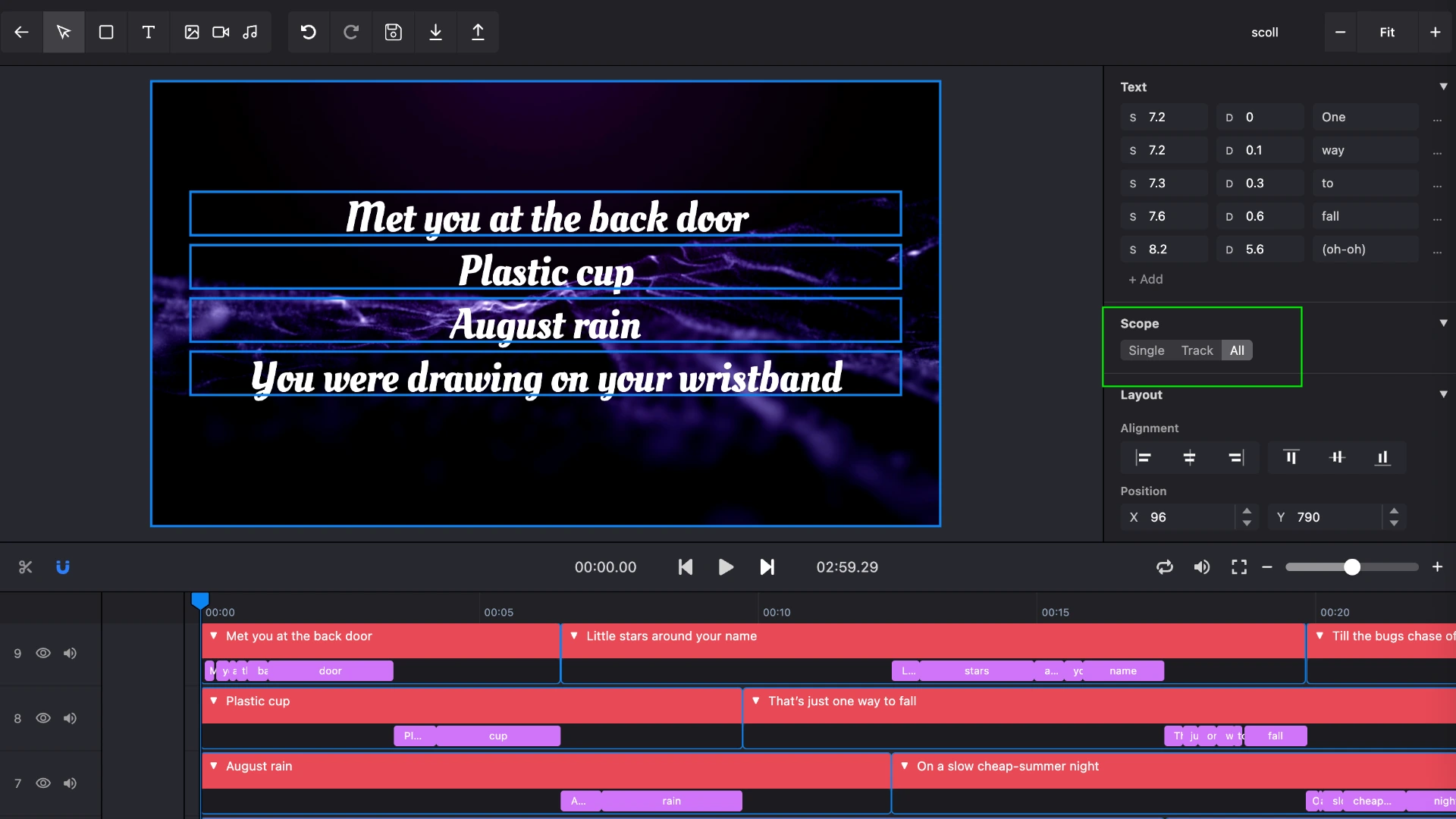Adjust the timeline zoom slider handle
The height and width of the screenshot is (819, 1456).
click(x=1352, y=567)
